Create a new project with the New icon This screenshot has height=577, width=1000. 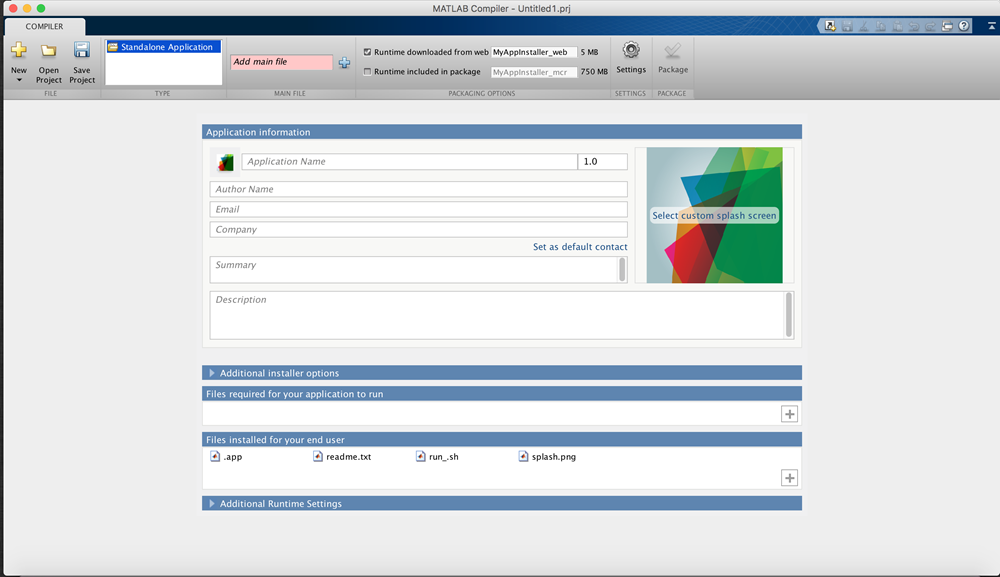tap(18, 50)
